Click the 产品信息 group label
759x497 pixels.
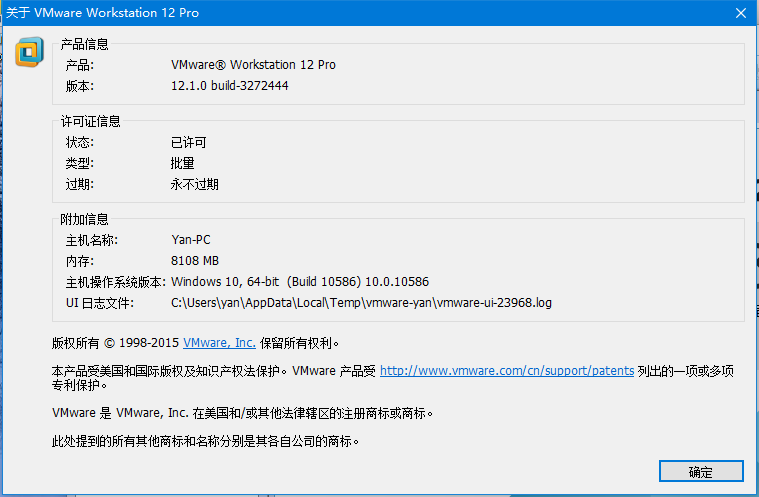point(84,44)
